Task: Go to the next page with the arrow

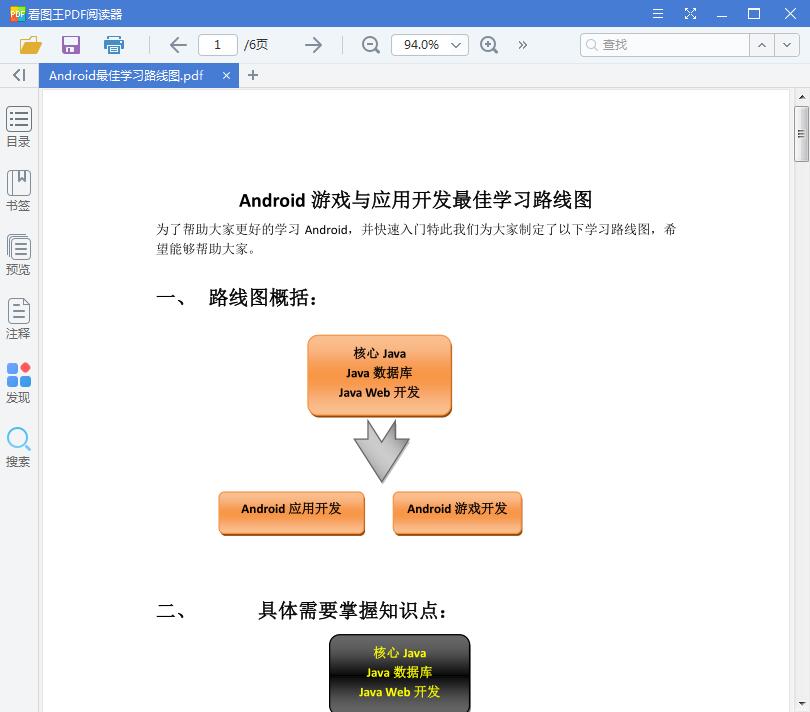Action: (x=312, y=45)
